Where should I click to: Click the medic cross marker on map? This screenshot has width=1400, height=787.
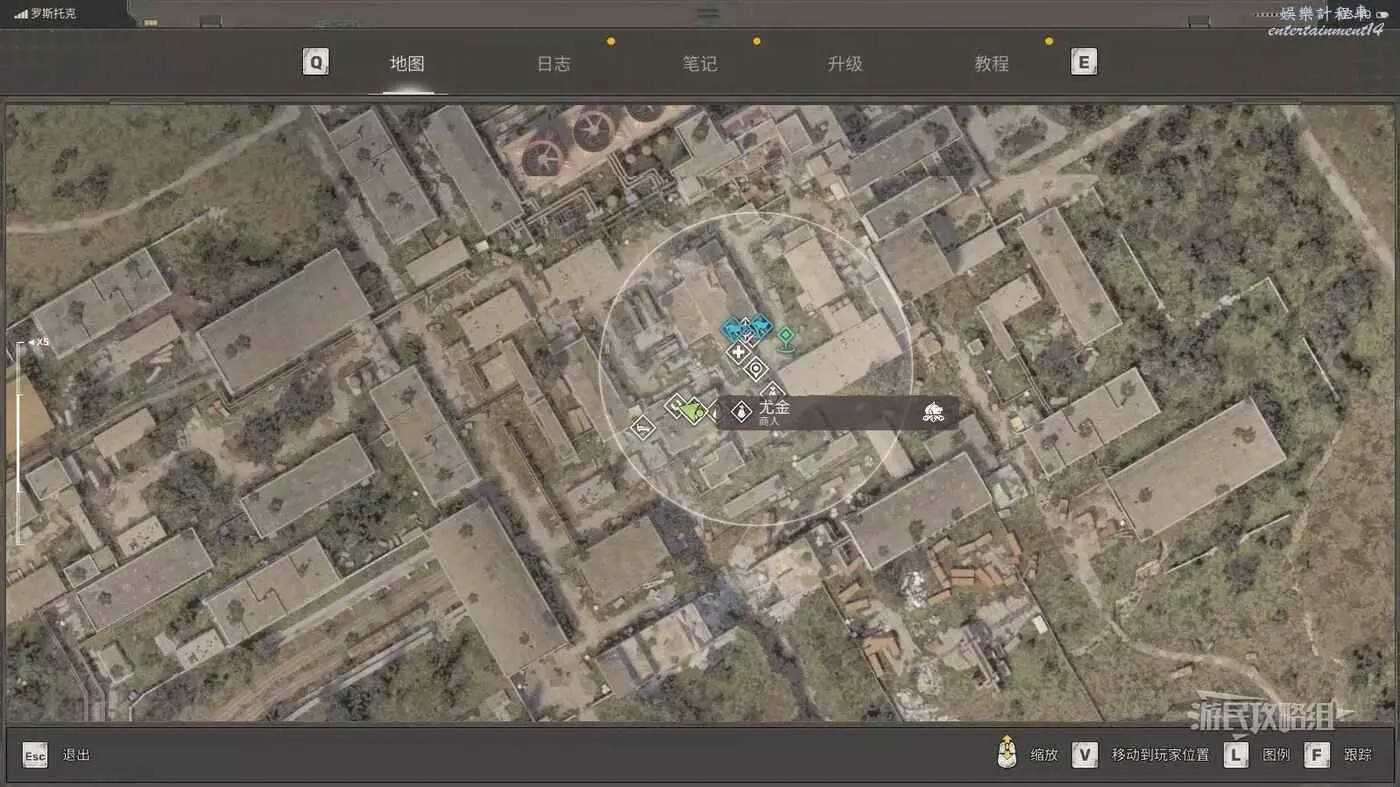pyautogui.click(x=738, y=352)
